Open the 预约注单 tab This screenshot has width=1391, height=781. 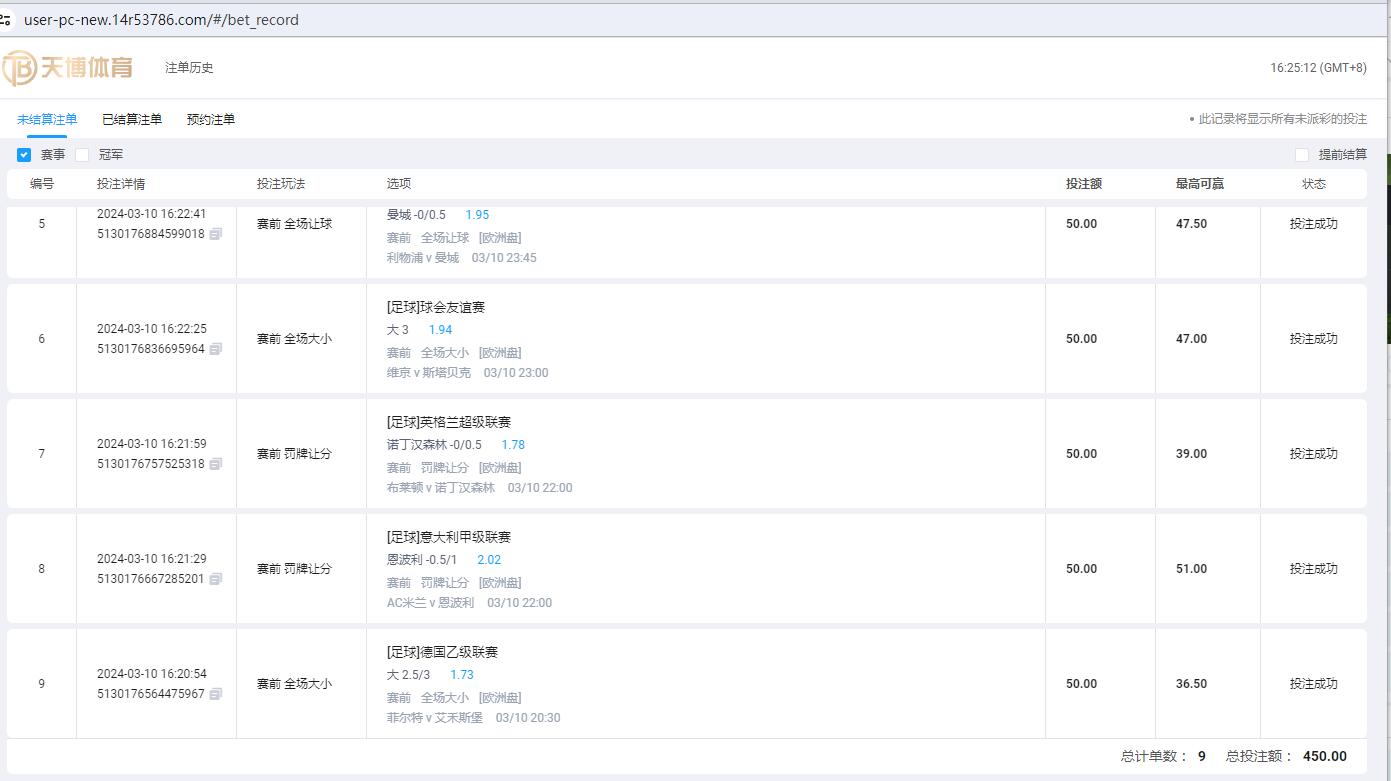[211, 119]
